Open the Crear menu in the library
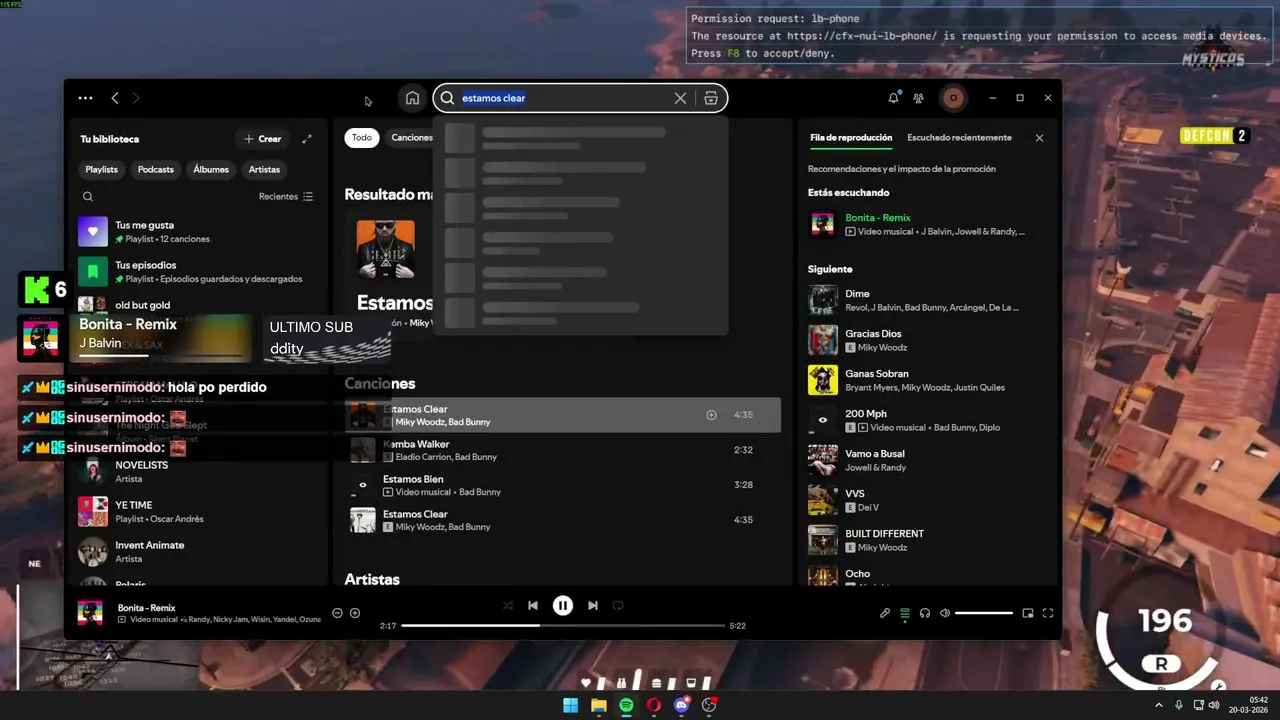 pos(263,139)
